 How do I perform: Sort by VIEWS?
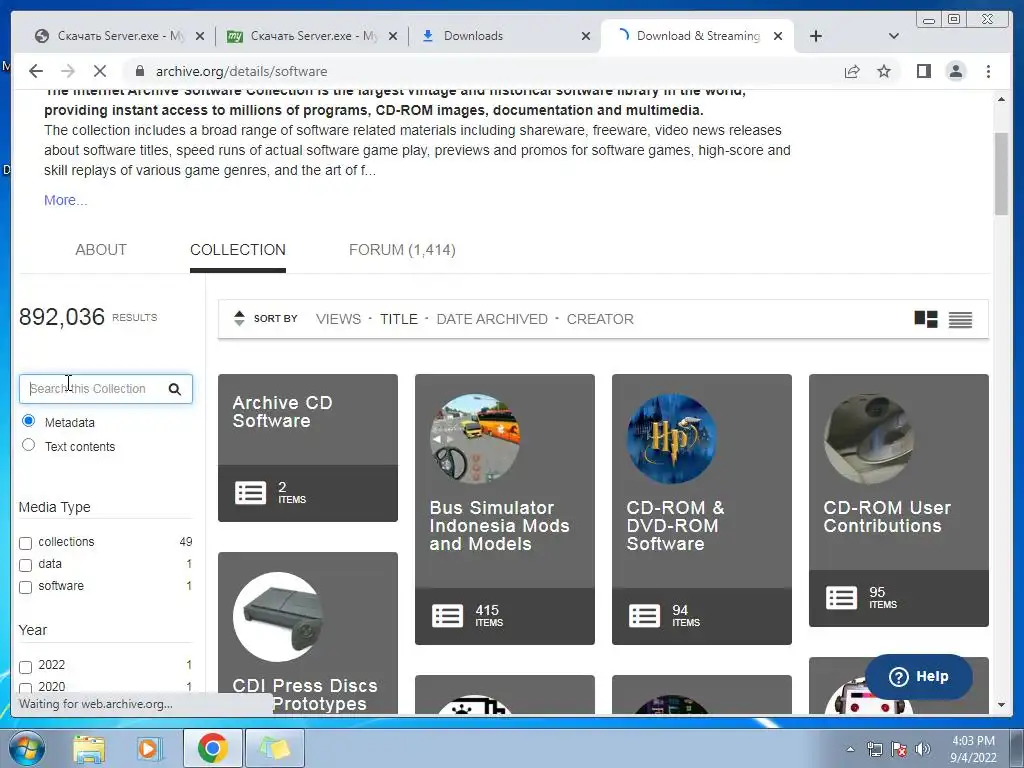(x=338, y=319)
